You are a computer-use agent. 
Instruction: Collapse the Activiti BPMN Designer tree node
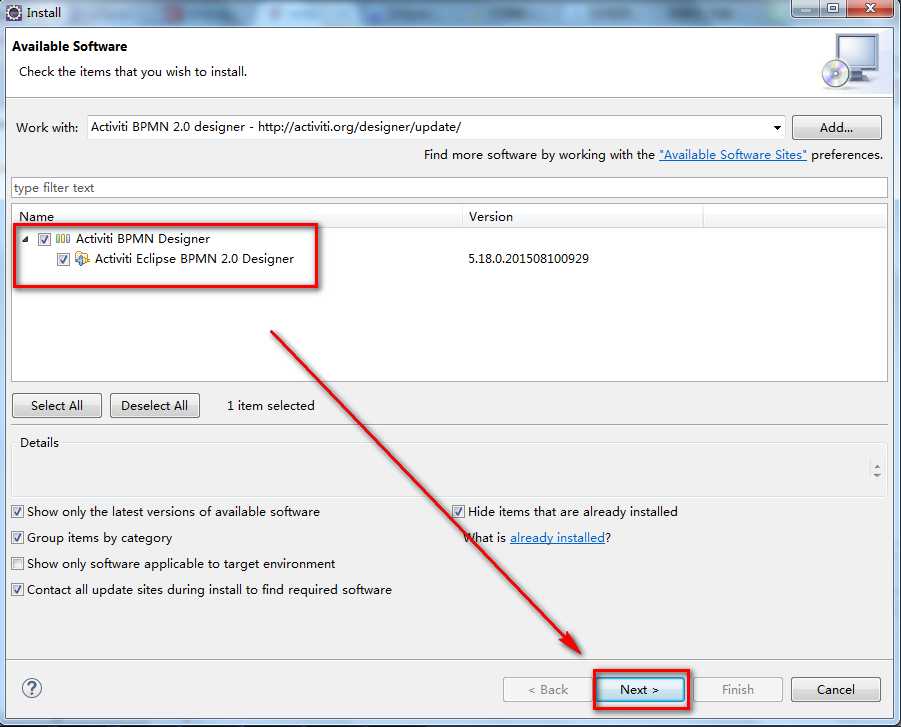(25, 239)
